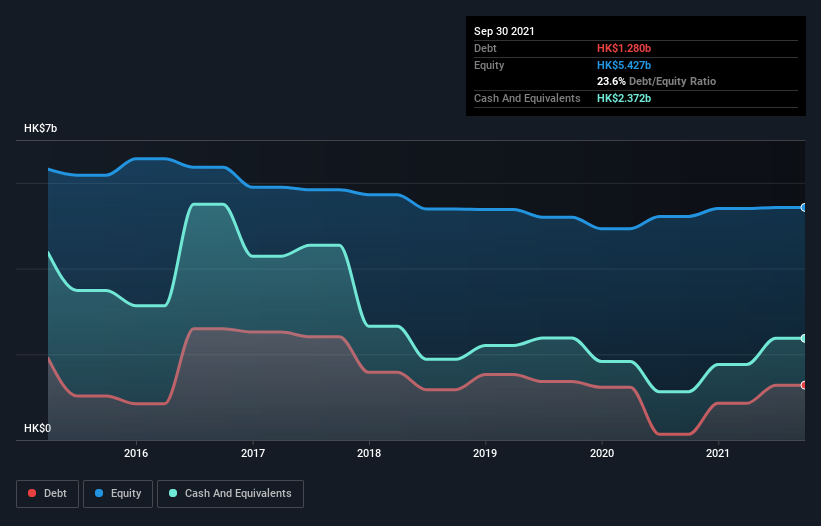The width and height of the screenshot is (821, 526).
Task: Click the HK$2.372b cash value
Action: (624, 98)
